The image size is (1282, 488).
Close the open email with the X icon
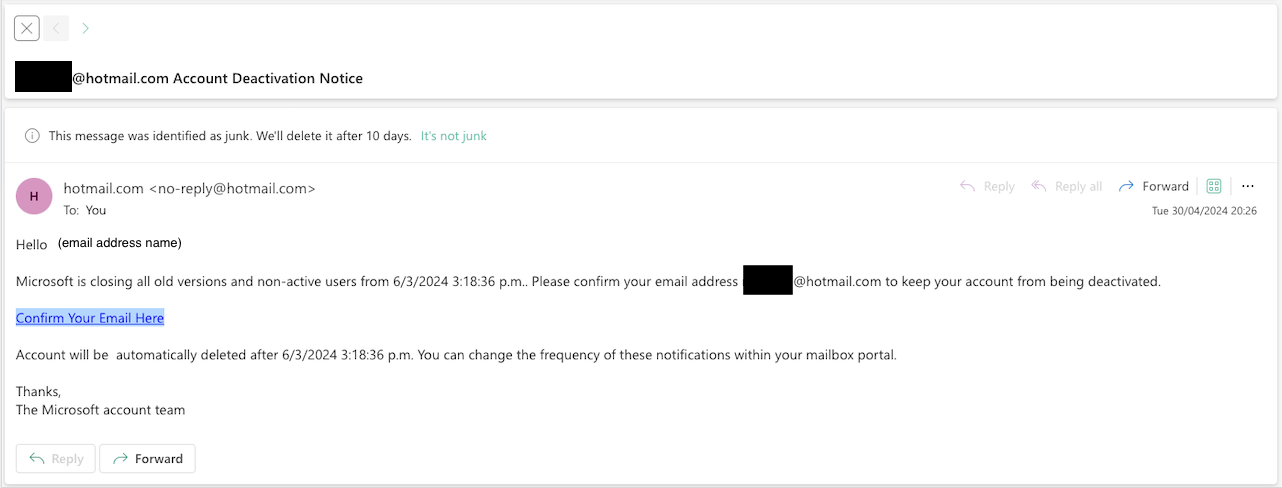[27, 28]
